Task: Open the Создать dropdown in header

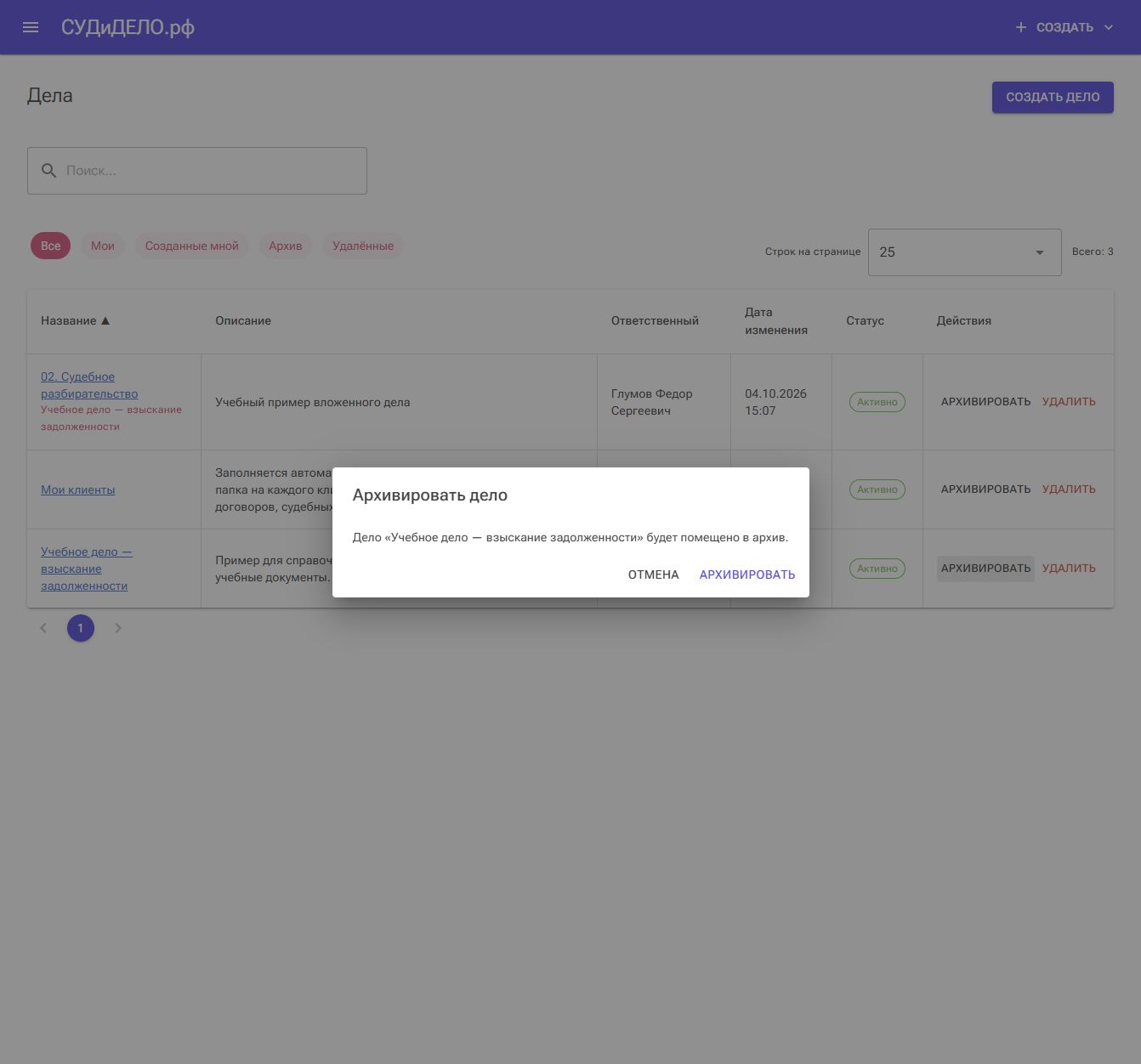Action: [x=1064, y=27]
